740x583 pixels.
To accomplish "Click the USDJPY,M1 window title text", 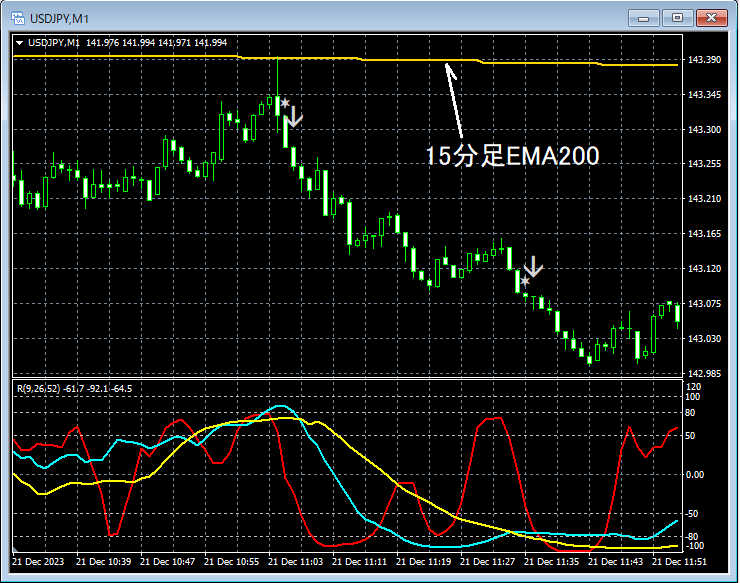I will pyautogui.click(x=59, y=19).
